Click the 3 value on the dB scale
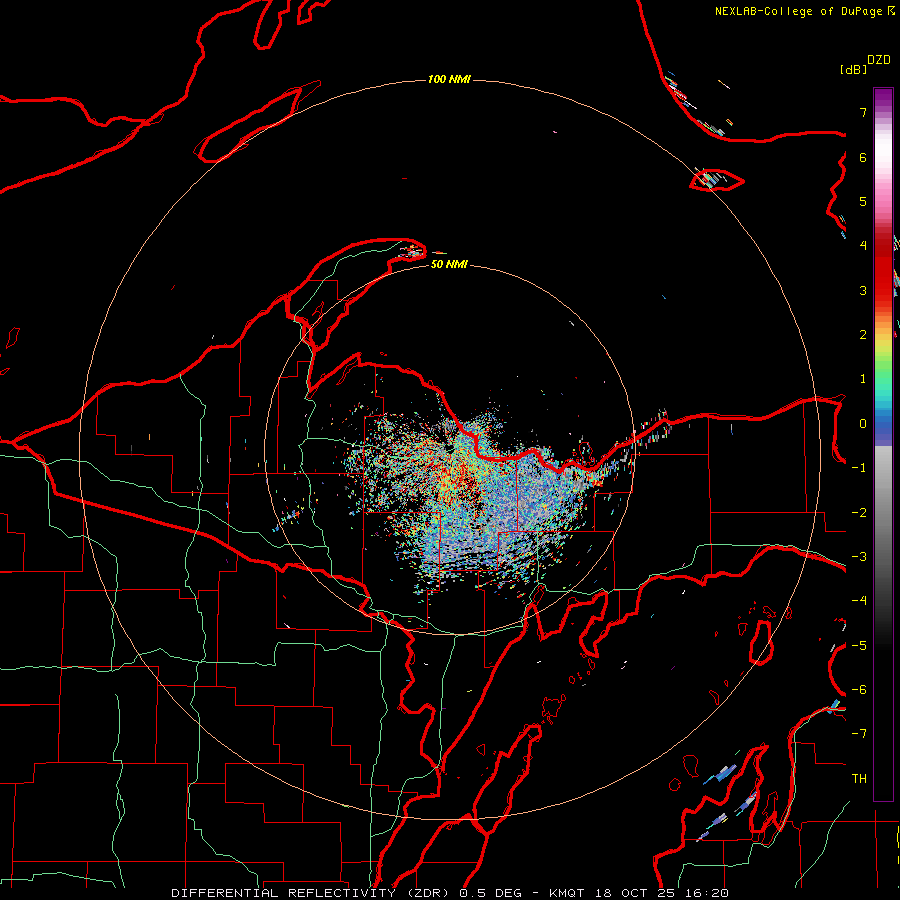This screenshot has height=900, width=900. click(863, 290)
